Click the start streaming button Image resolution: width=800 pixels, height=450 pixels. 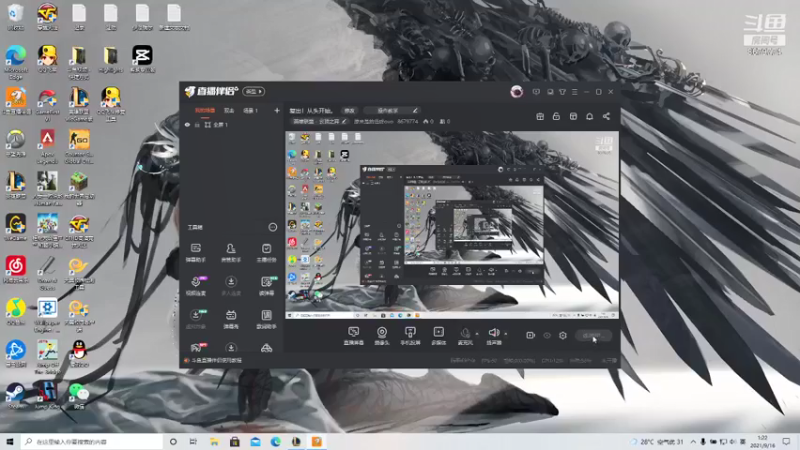(x=593, y=336)
